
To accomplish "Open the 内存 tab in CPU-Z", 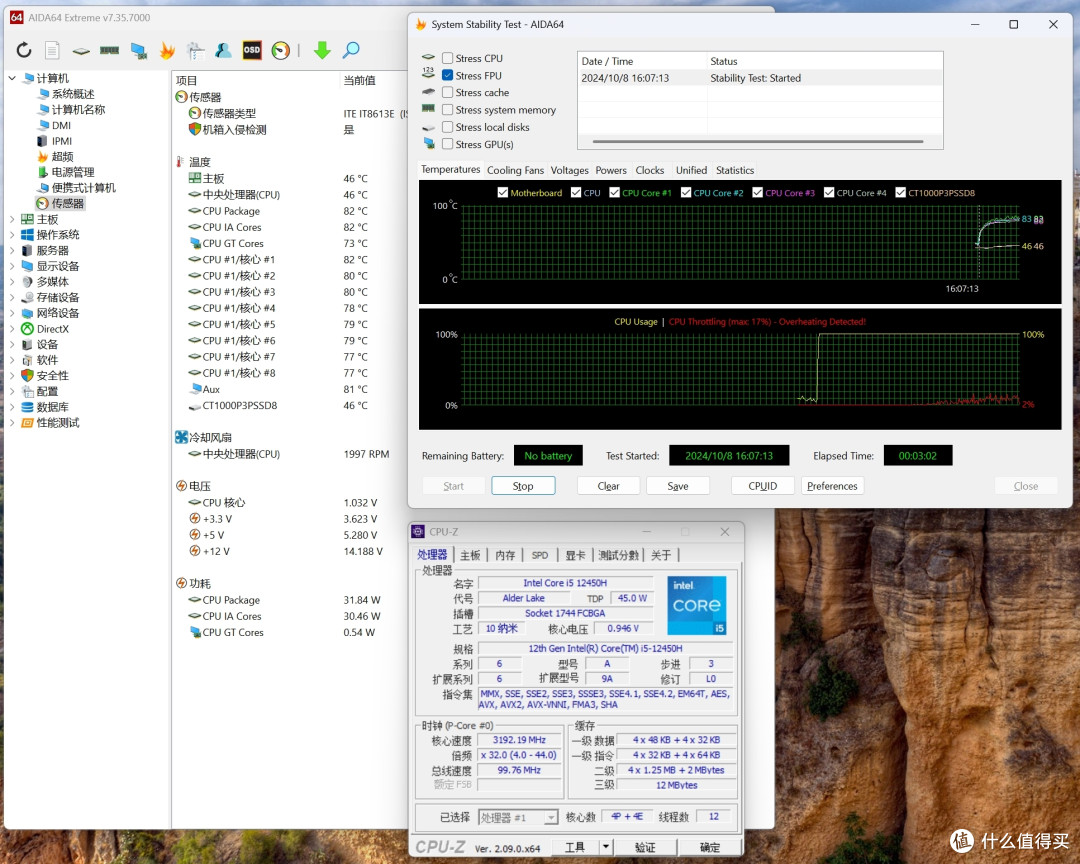I will pos(505,555).
